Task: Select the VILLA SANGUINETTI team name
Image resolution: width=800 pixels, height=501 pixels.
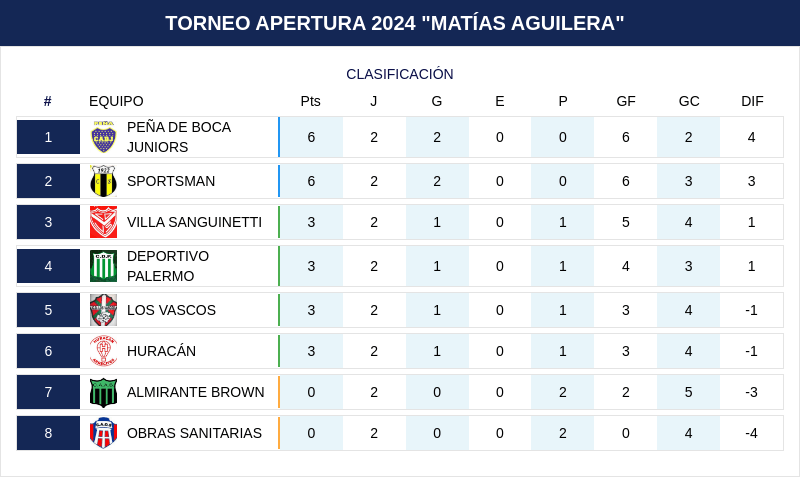Action: pyautogui.click(x=194, y=222)
